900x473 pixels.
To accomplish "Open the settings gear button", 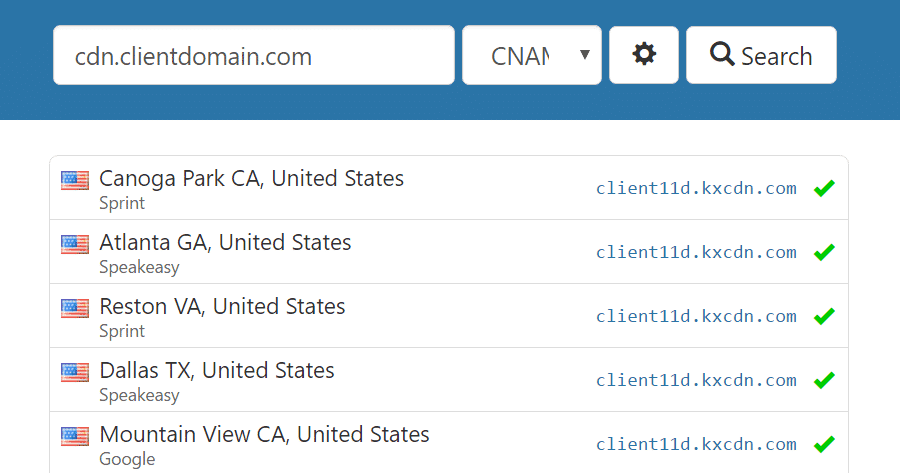I will (644, 55).
